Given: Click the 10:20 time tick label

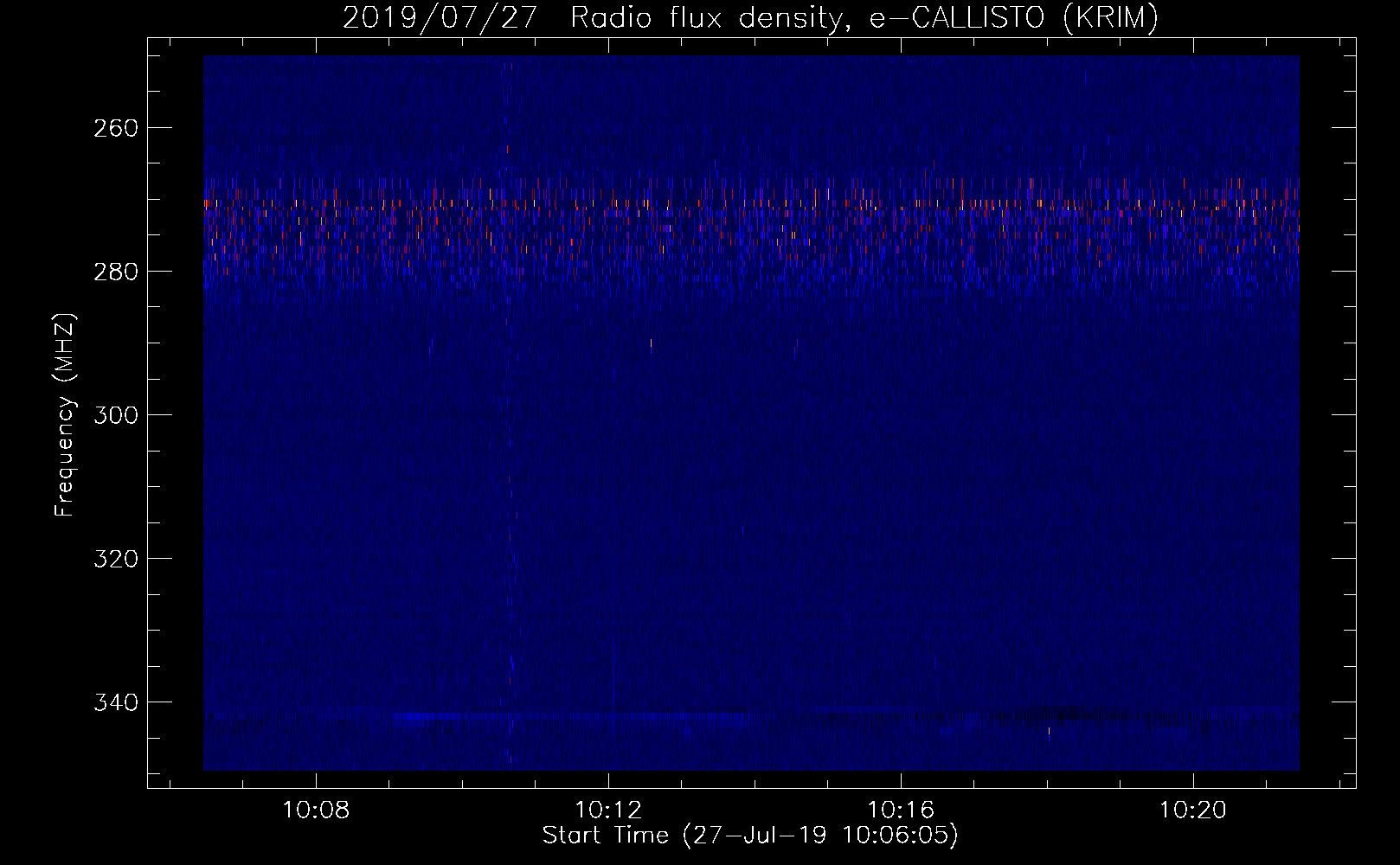Looking at the screenshot, I should [x=1193, y=811].
